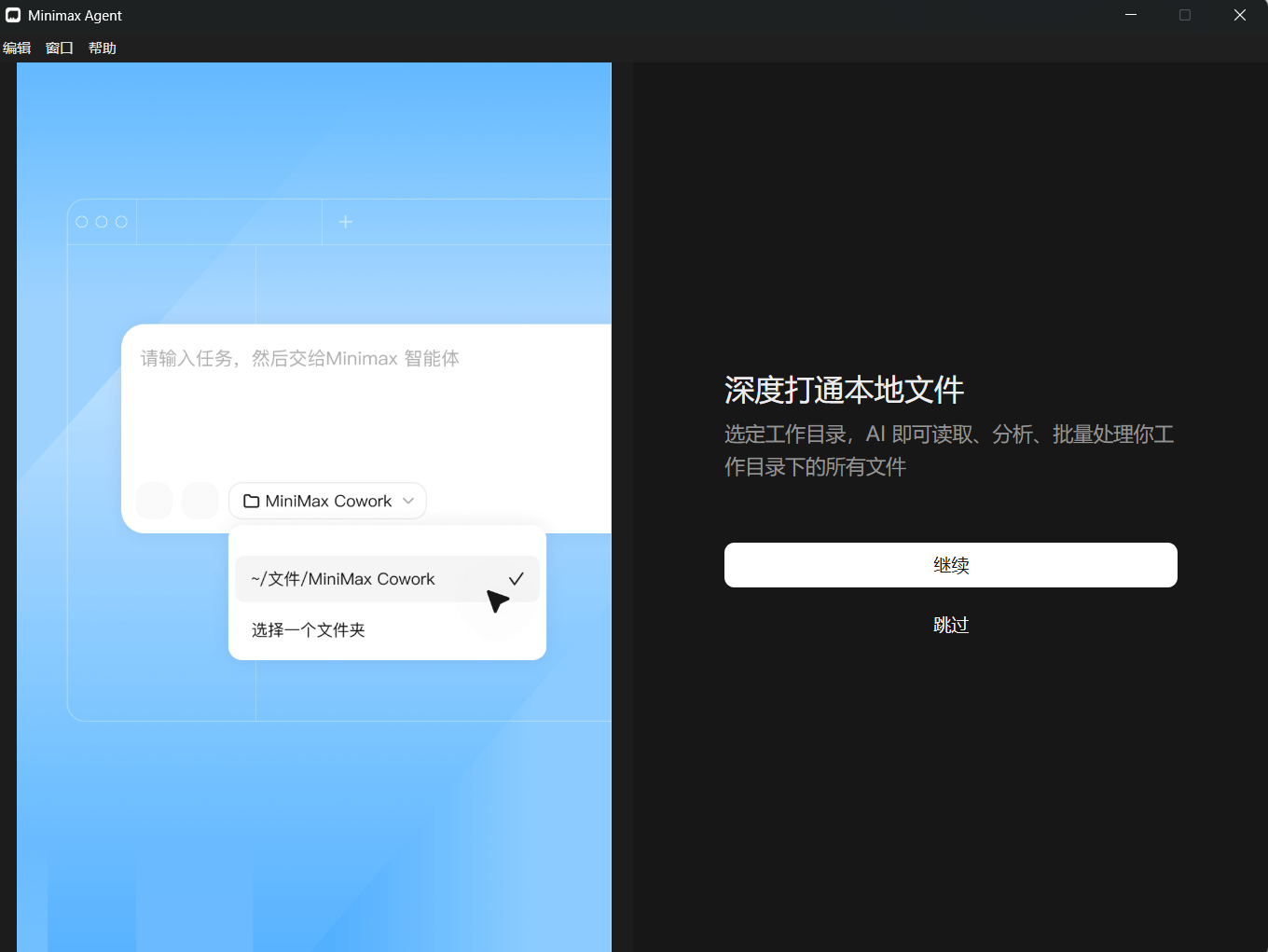Select the ~/文件/MiniMax Cowork directory entry
The width and height of the screenshot is (1268, 952).
coord(343,578)
